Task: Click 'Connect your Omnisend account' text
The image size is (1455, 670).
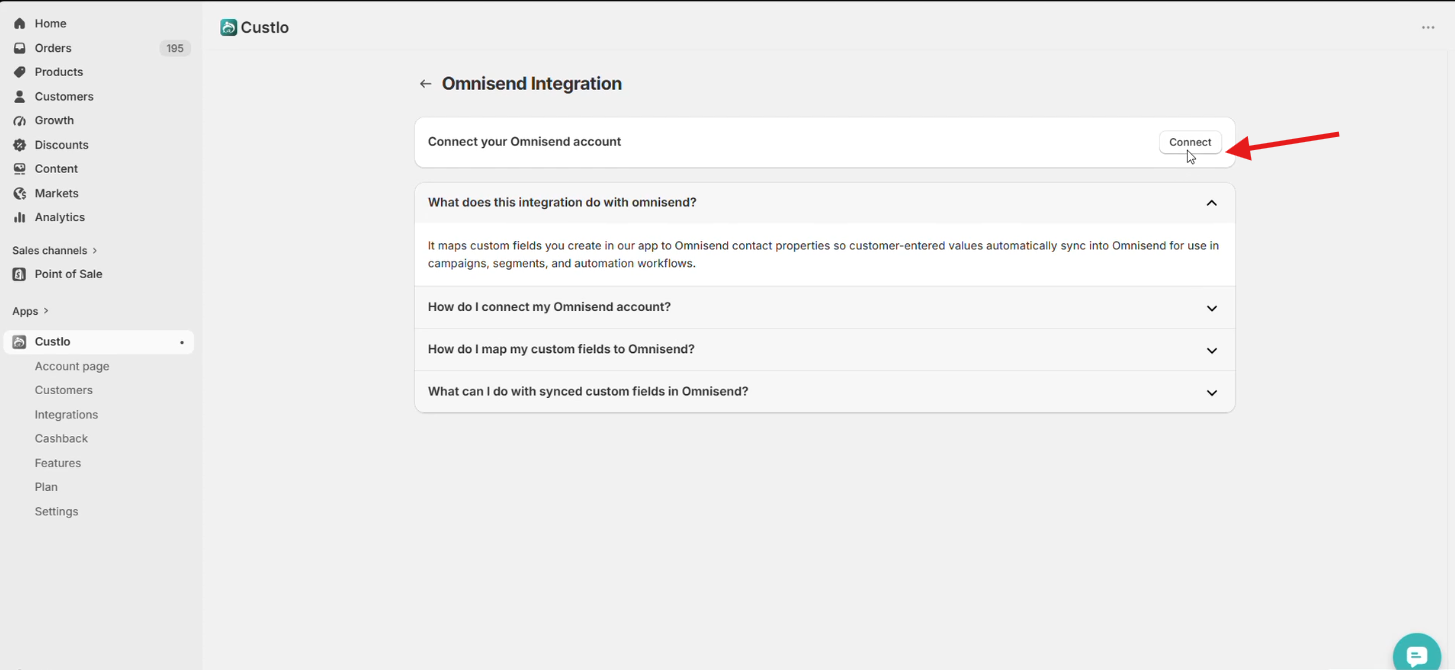Action: 524,142
